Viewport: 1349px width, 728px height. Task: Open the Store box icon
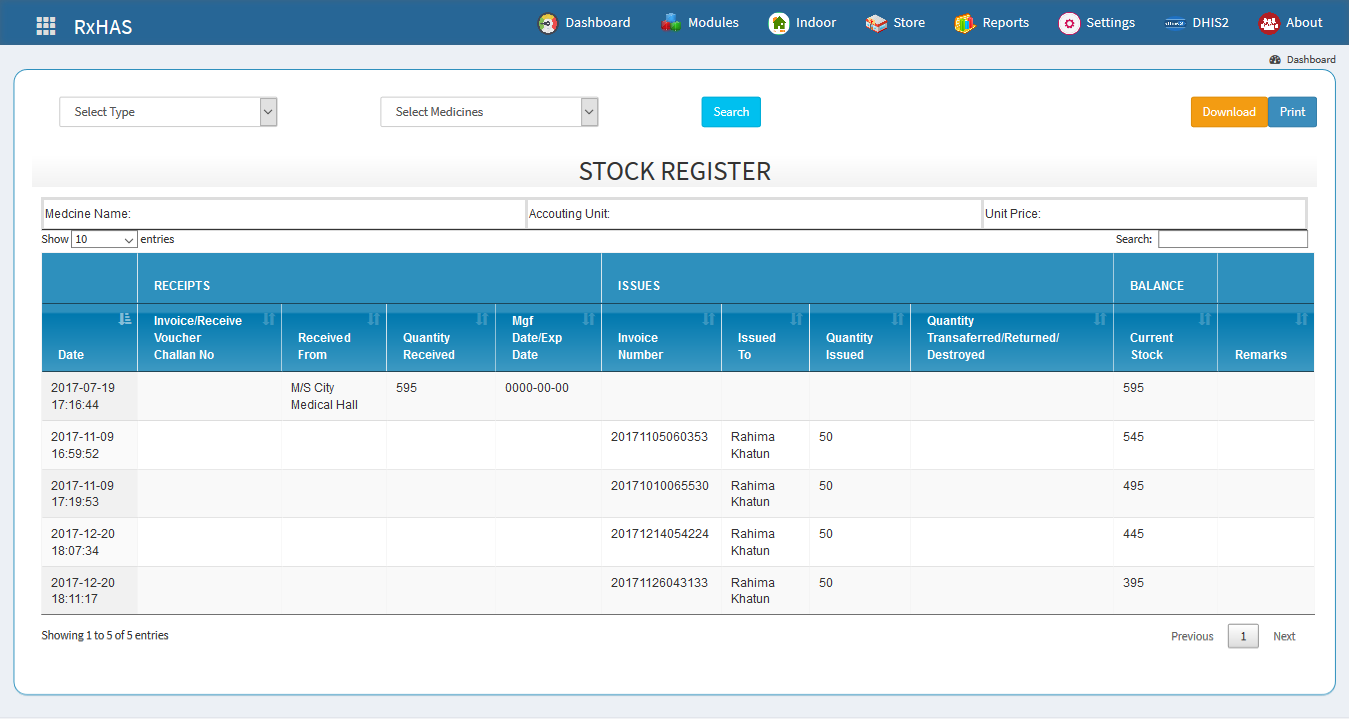[x=877, y=23]
